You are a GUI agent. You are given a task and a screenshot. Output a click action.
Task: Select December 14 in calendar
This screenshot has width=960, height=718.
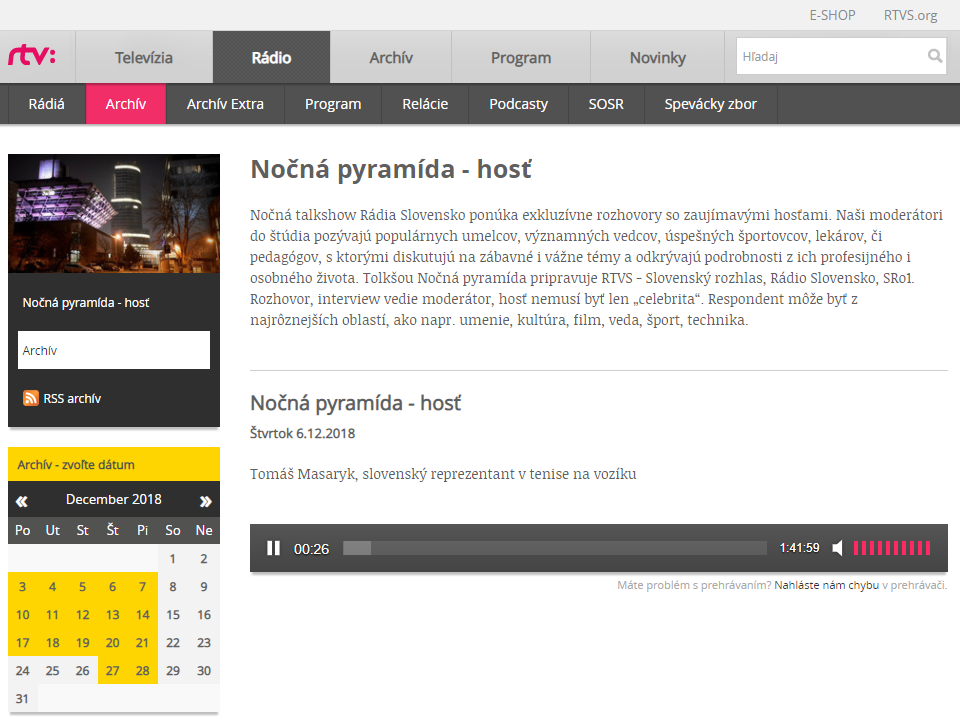(x=143, y=615)
